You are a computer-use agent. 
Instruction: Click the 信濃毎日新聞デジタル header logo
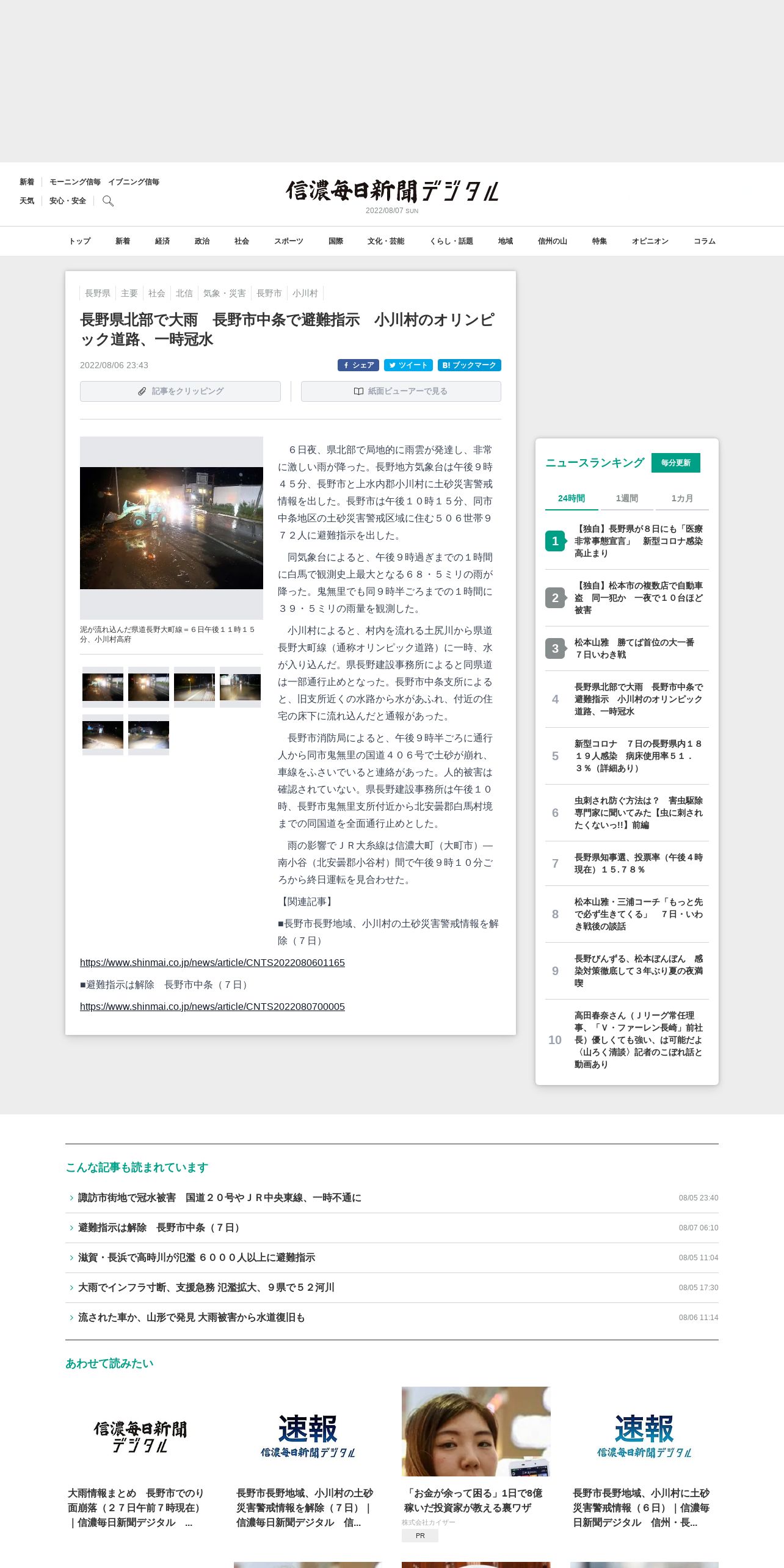coord(392,191)
